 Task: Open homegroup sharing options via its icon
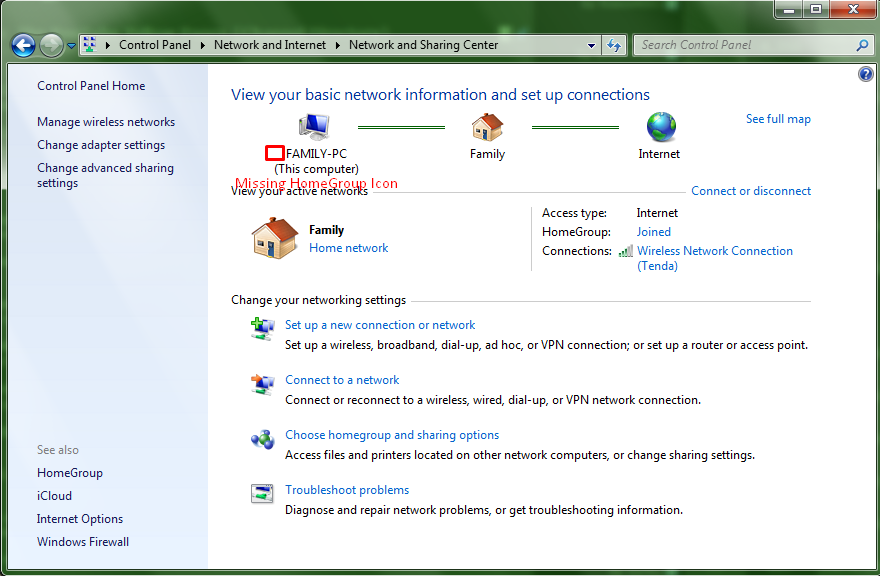click(262, 439)
